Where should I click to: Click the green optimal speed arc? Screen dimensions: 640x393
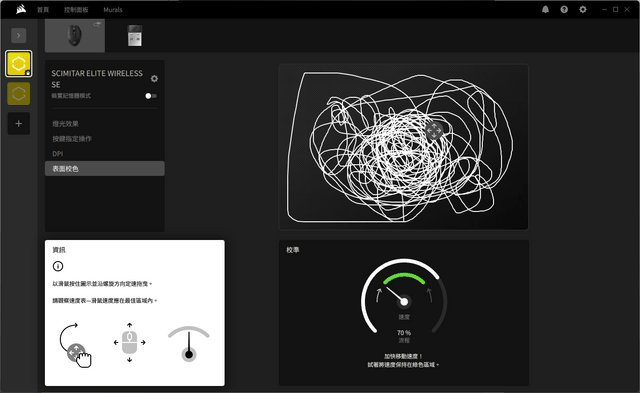click(x=404, y=278)
